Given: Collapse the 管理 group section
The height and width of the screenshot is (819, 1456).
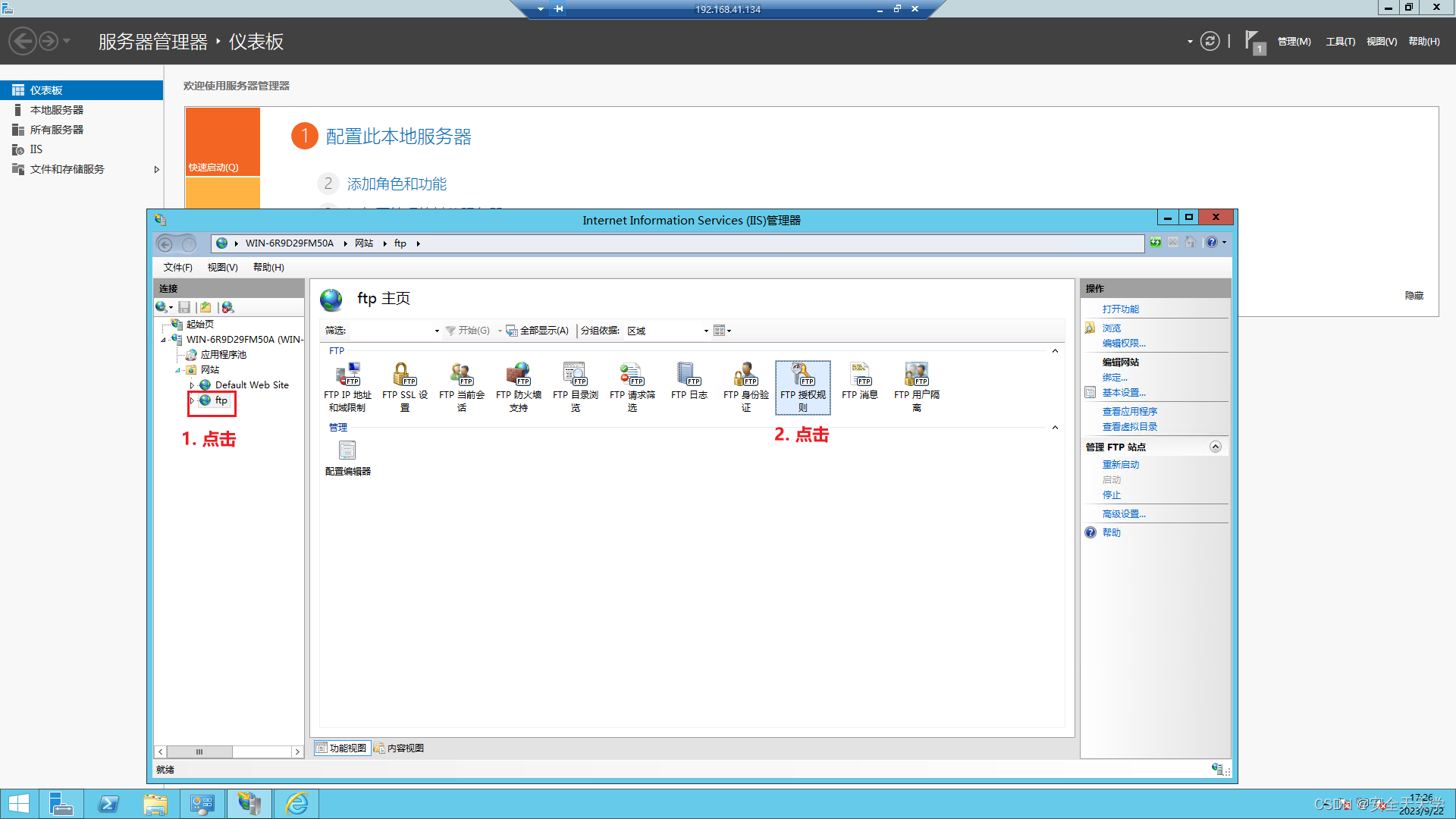Looking at the screenshot, I should point(1055,428).
